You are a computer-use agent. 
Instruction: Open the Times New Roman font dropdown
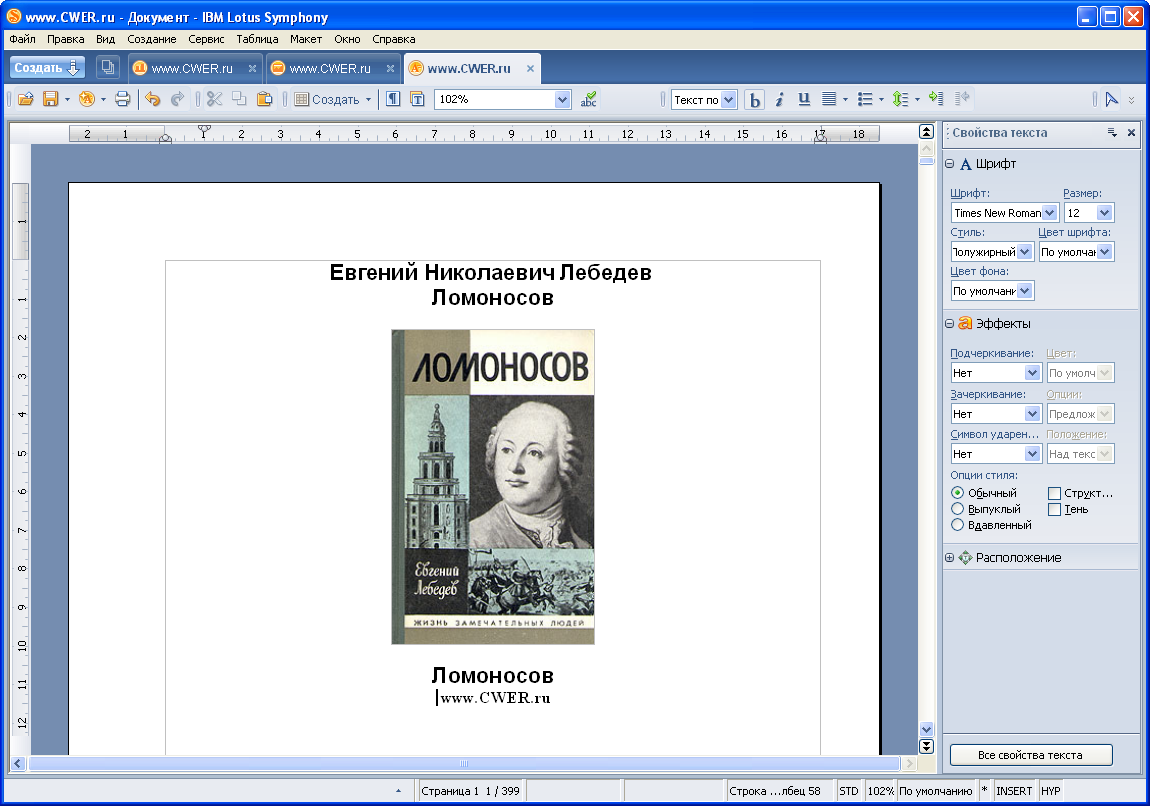pos(1049,213)
